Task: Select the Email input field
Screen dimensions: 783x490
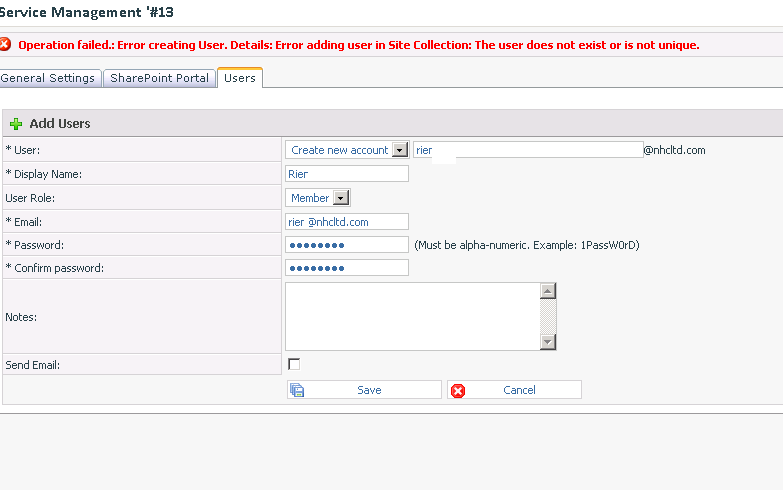Action: (x=347, y=222)
